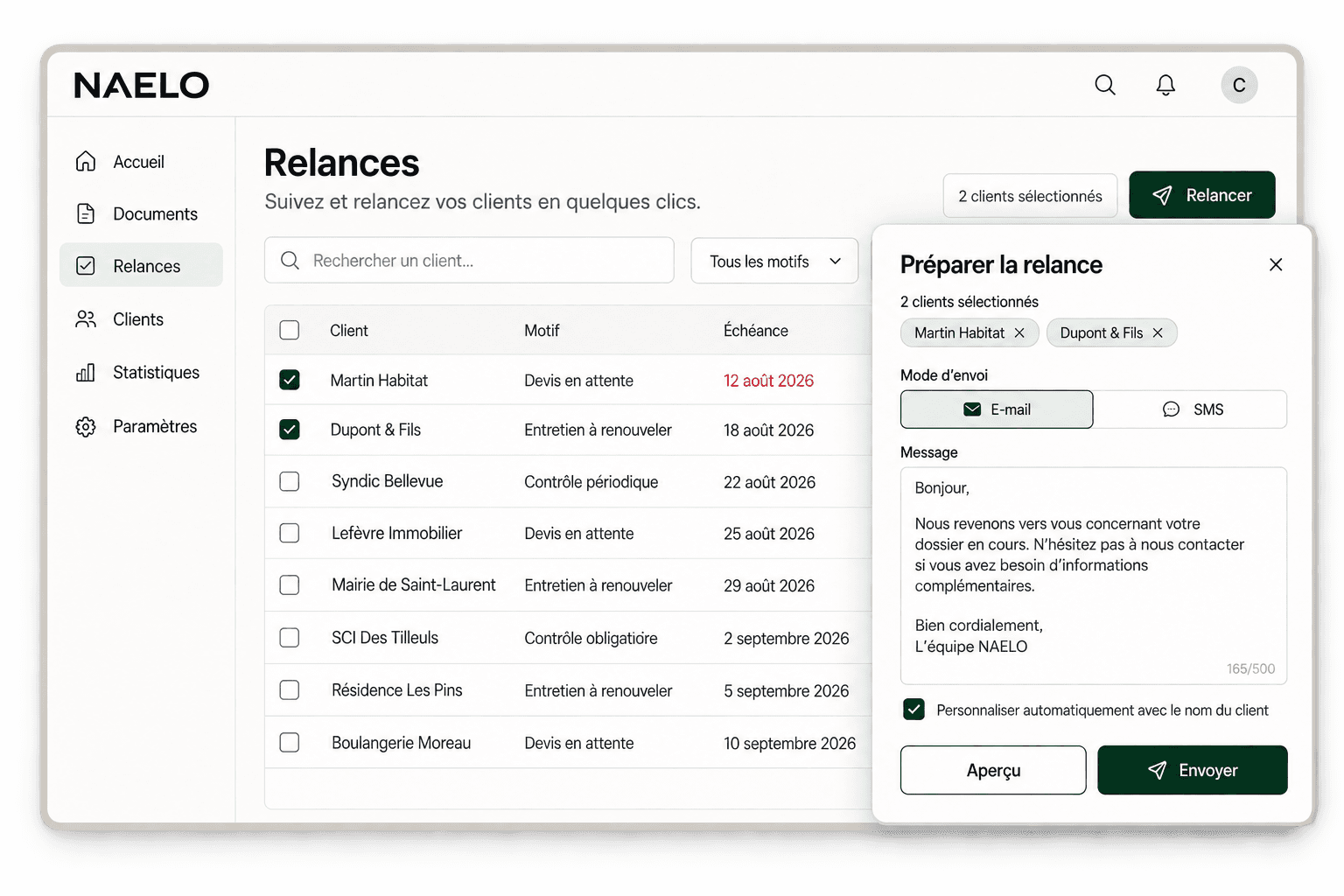Select SMS send mode

(x=1190, y=409)
